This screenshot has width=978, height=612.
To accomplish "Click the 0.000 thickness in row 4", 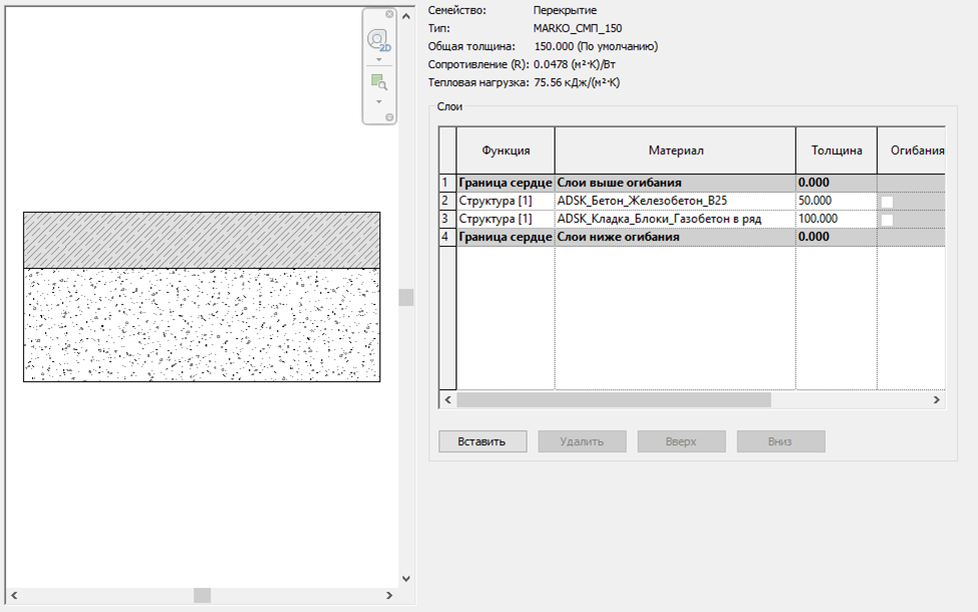I will pyautogui.click(x=836, y=237).
